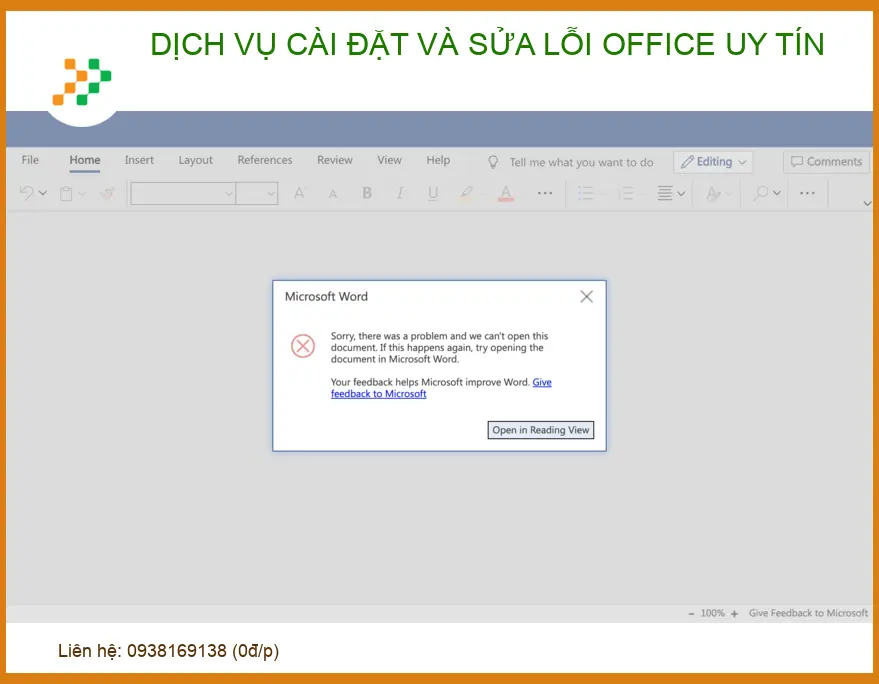The width and height of the screenshot is (879, 684).
Task: Open the Styles icon
Action: point(713,193)
